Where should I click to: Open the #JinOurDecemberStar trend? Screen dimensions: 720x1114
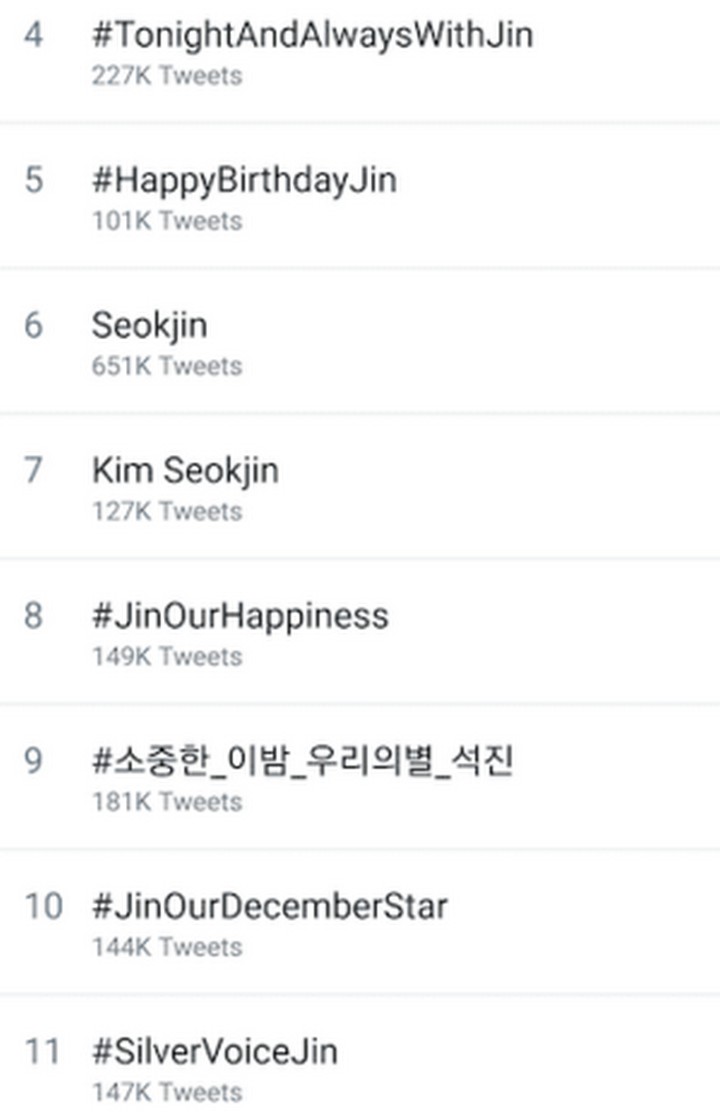270,905
